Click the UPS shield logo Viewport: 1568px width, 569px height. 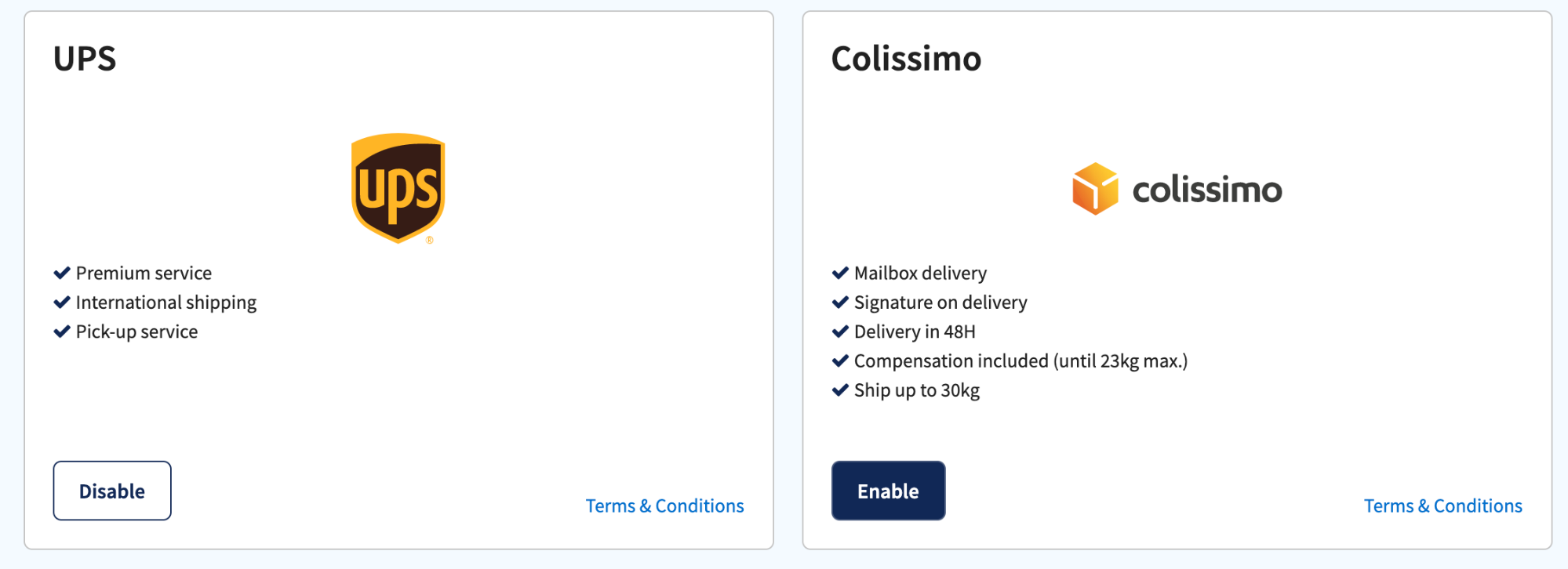pos(398,188)
